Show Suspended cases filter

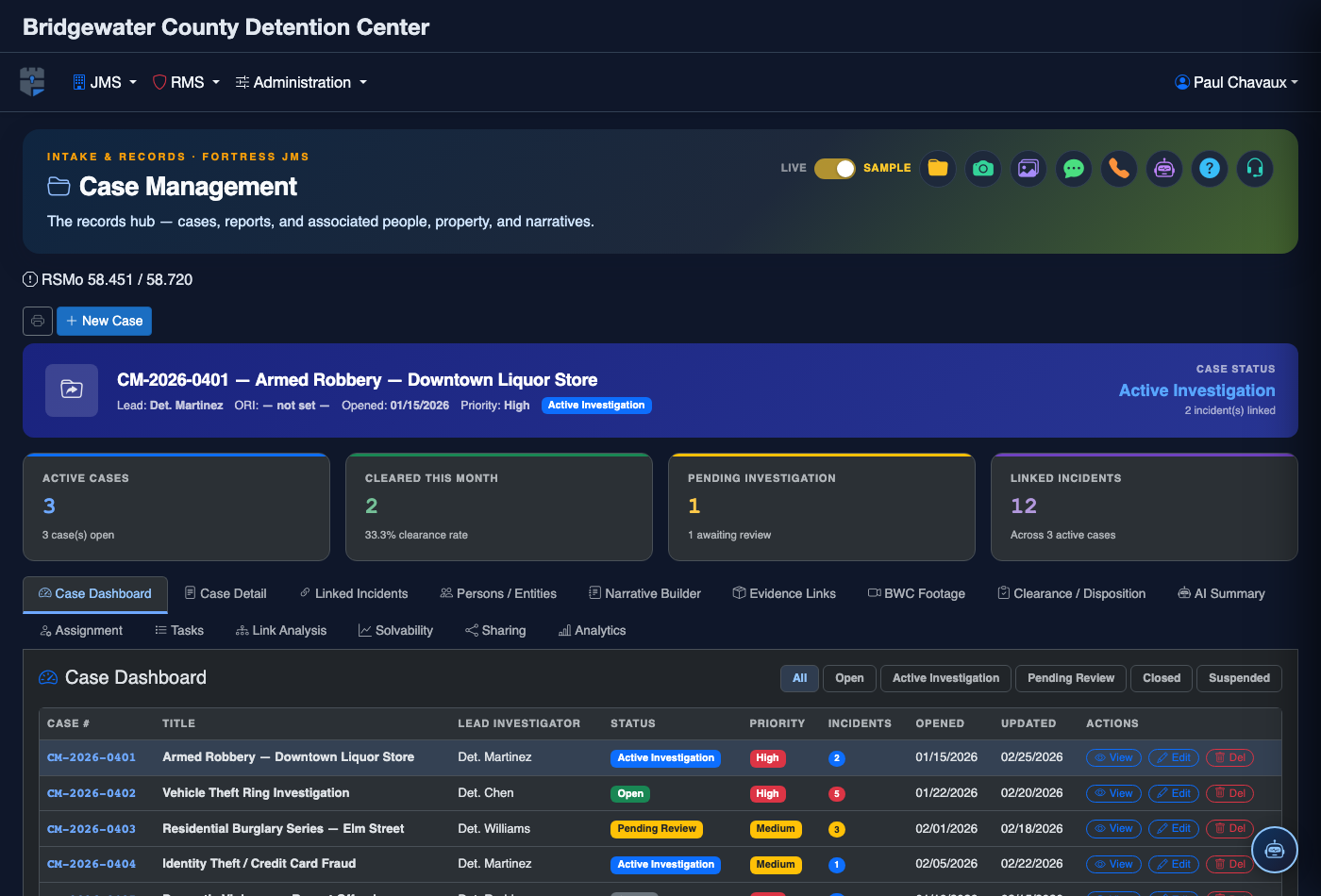1239,678
